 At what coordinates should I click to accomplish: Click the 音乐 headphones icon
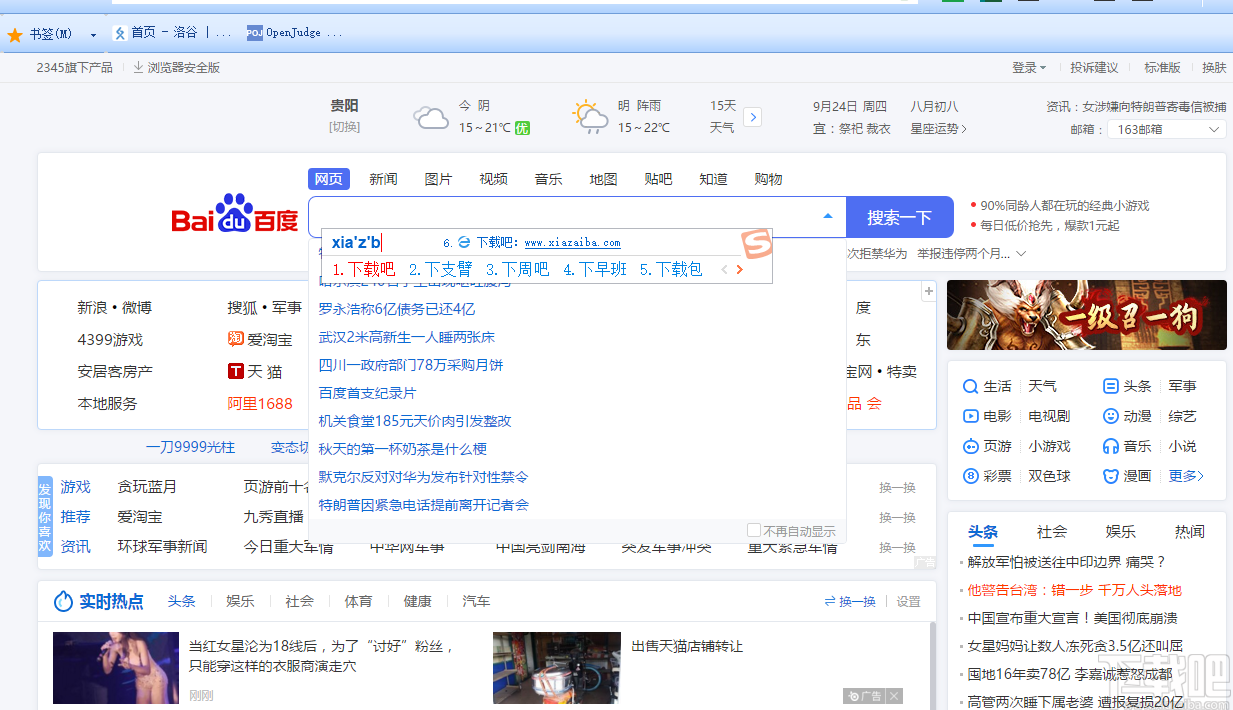(x=1109, y=446)
